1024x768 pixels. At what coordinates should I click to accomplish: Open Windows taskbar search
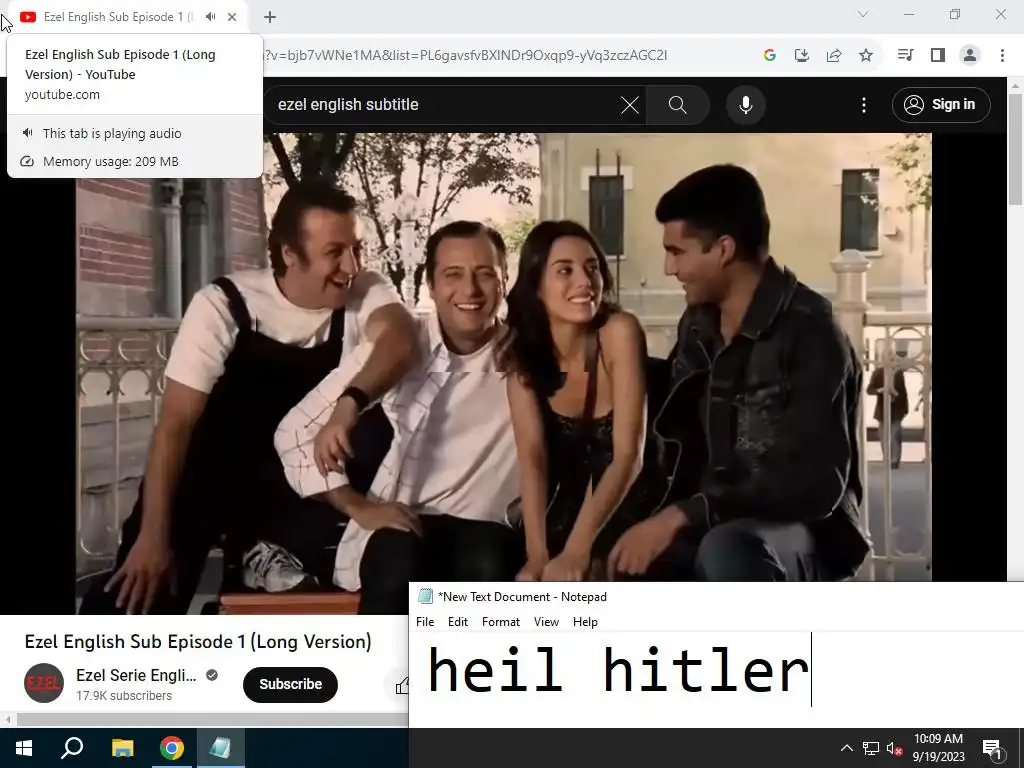(x=72, y=748)
